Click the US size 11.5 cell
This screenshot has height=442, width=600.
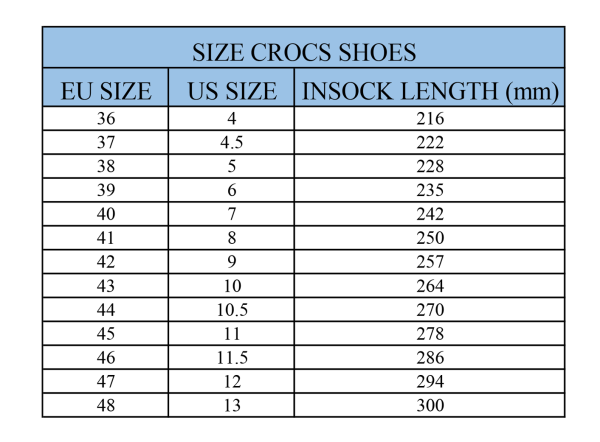coord(232,357)
